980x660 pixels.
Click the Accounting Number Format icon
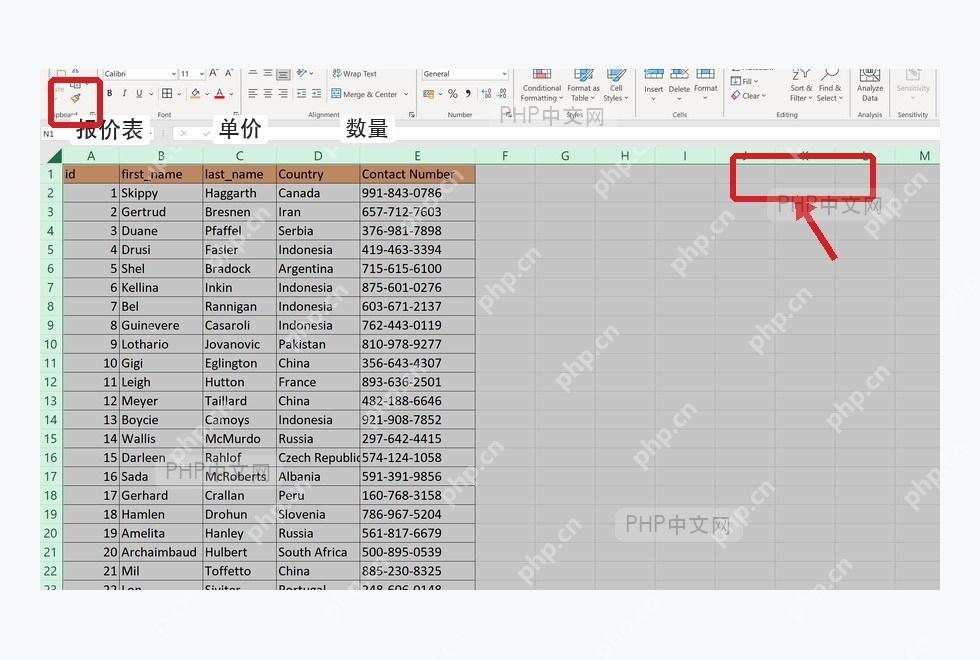point(428,94)
